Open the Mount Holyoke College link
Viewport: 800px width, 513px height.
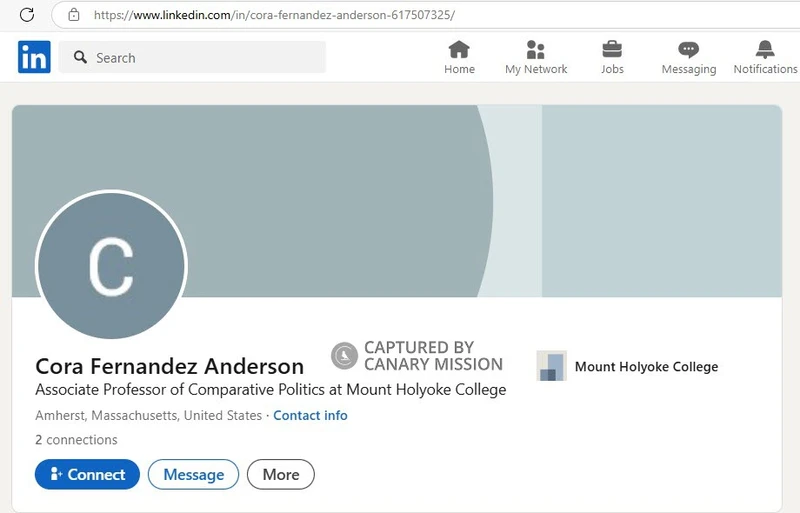click(x=646, y=367)
